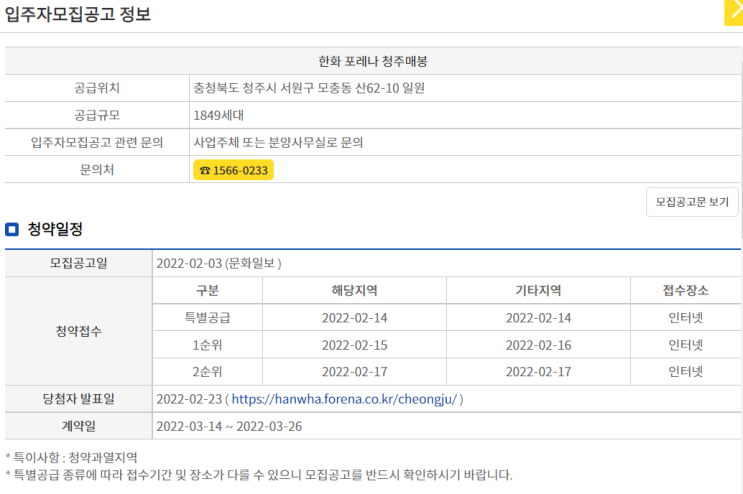
Task: Click 기타지역 date for 특별공급
Action: (538, 318)
